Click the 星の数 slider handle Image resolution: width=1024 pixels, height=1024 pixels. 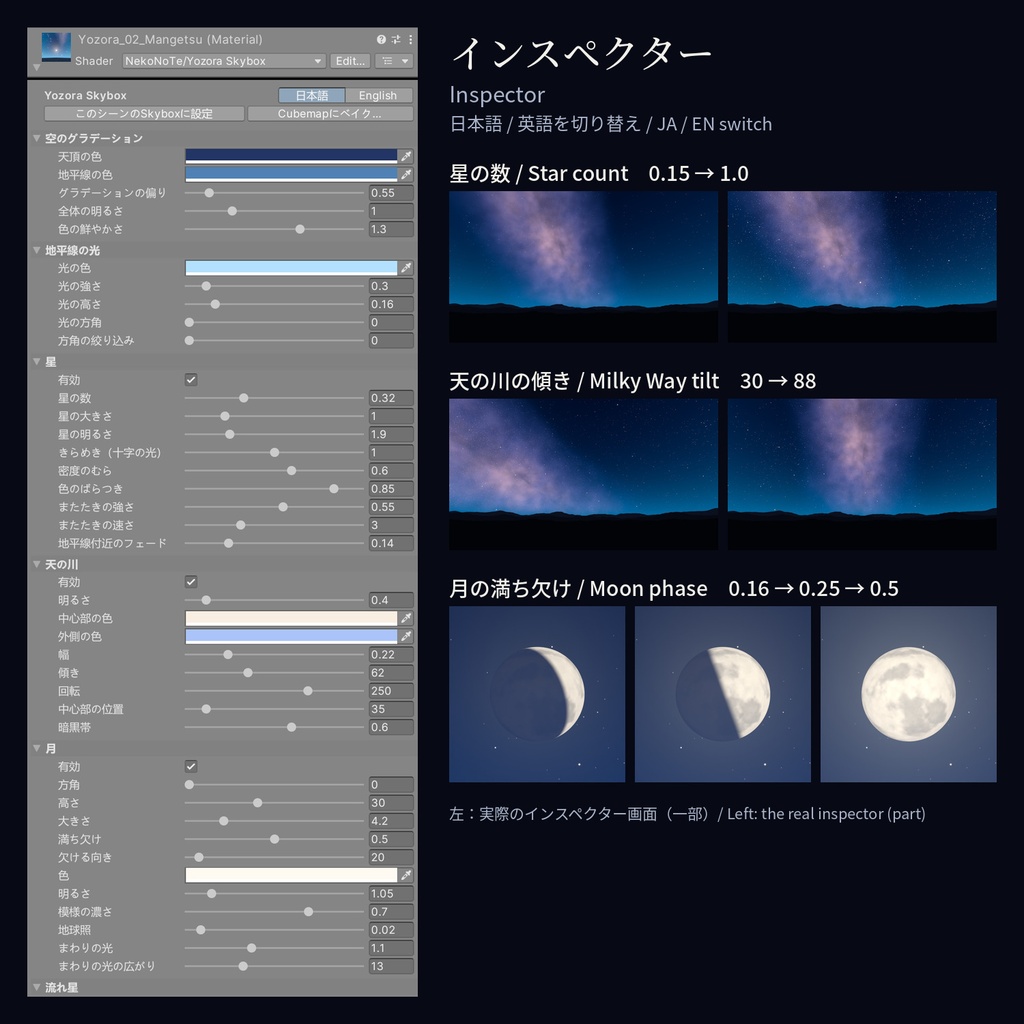pos(244,398)
